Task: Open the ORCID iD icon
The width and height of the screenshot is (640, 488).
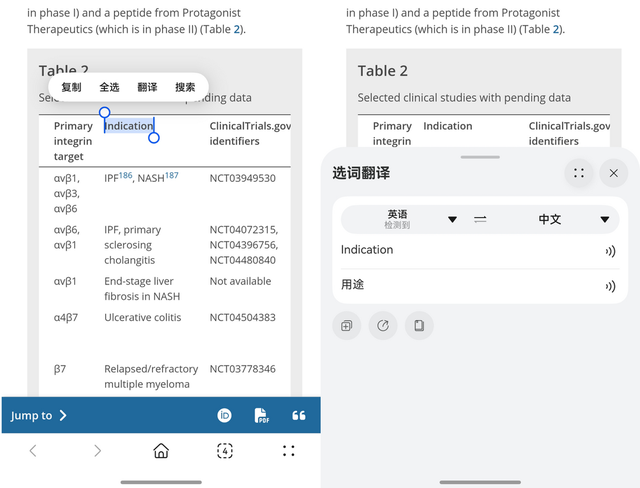Action: pyautogui.click(x=225, y=415)
